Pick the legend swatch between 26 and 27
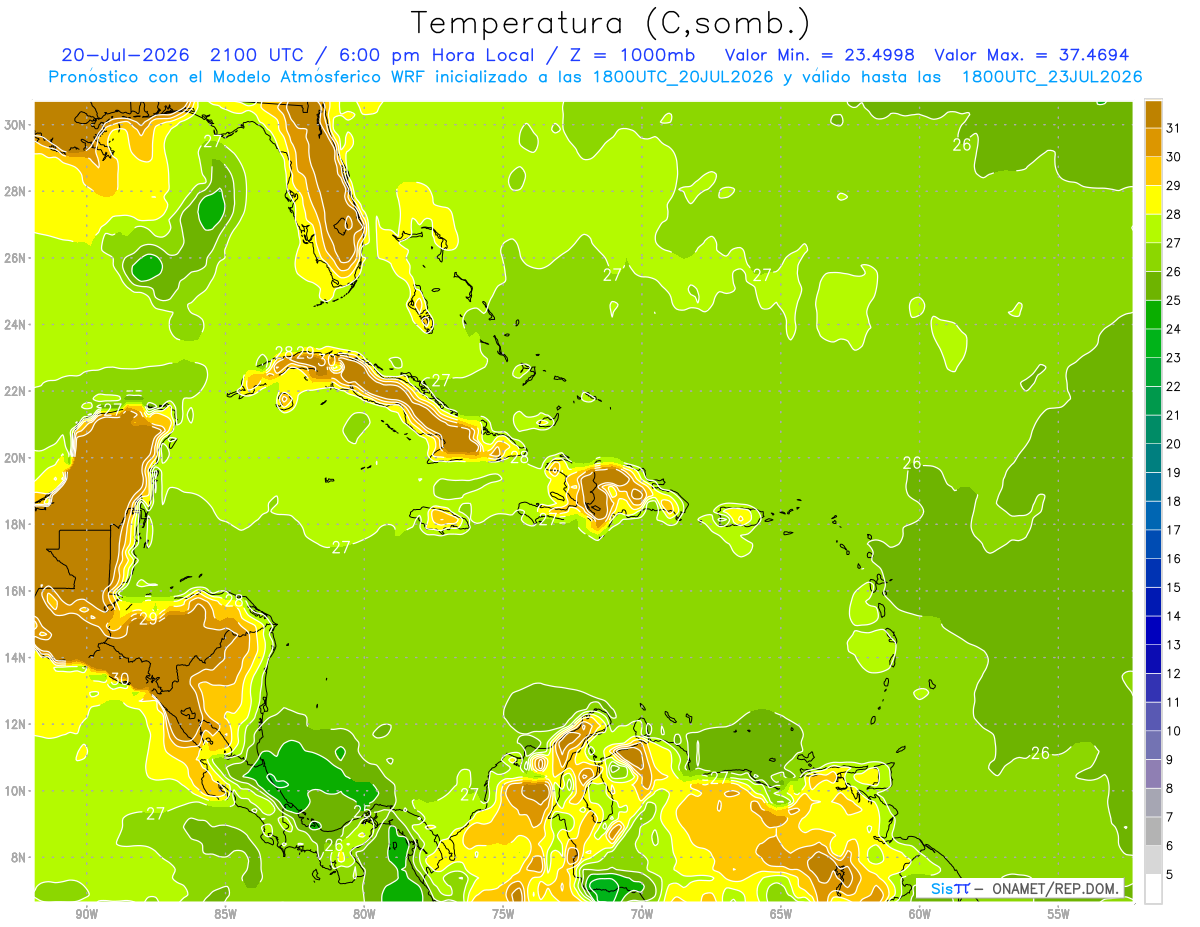 tap(1153, 257)
